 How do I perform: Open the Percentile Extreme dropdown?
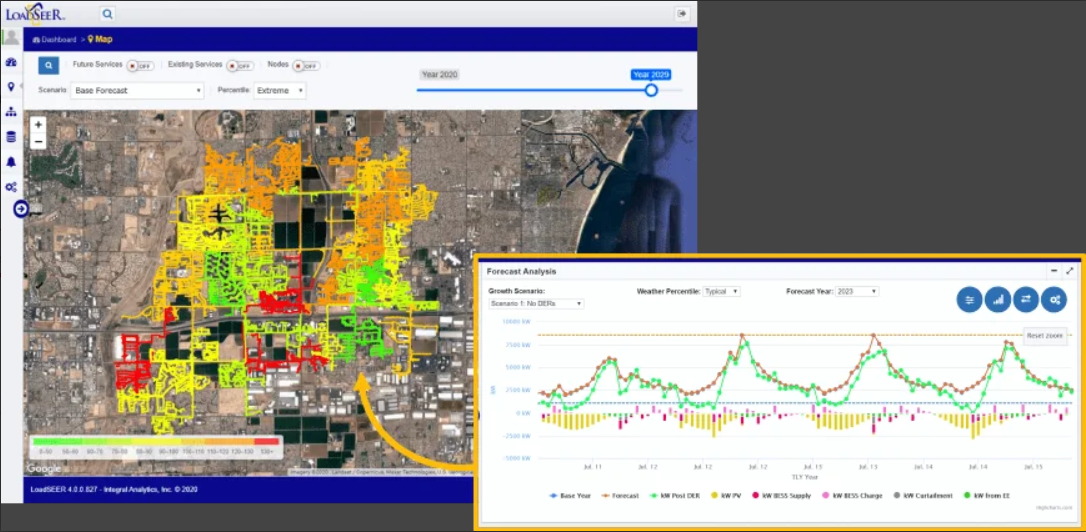(280, 91)
